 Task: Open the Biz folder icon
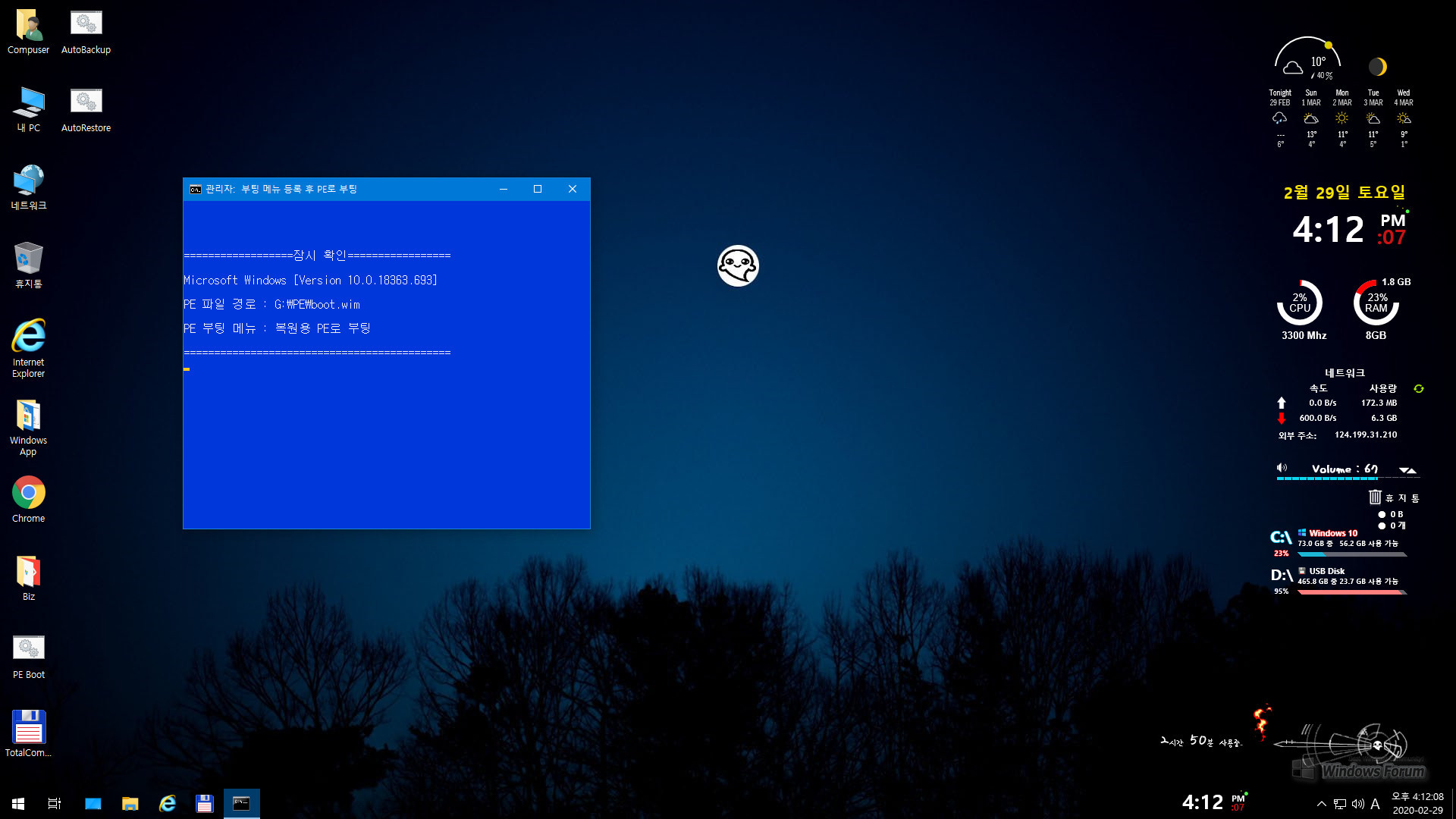pos(29,578)
